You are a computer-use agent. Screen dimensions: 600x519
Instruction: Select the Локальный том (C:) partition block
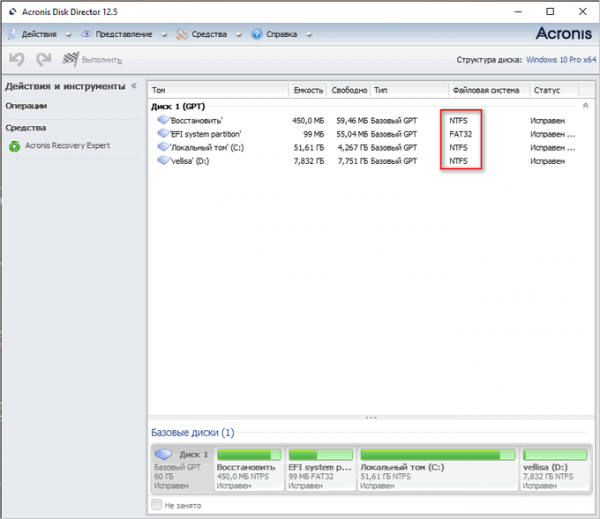coord(438,469)
